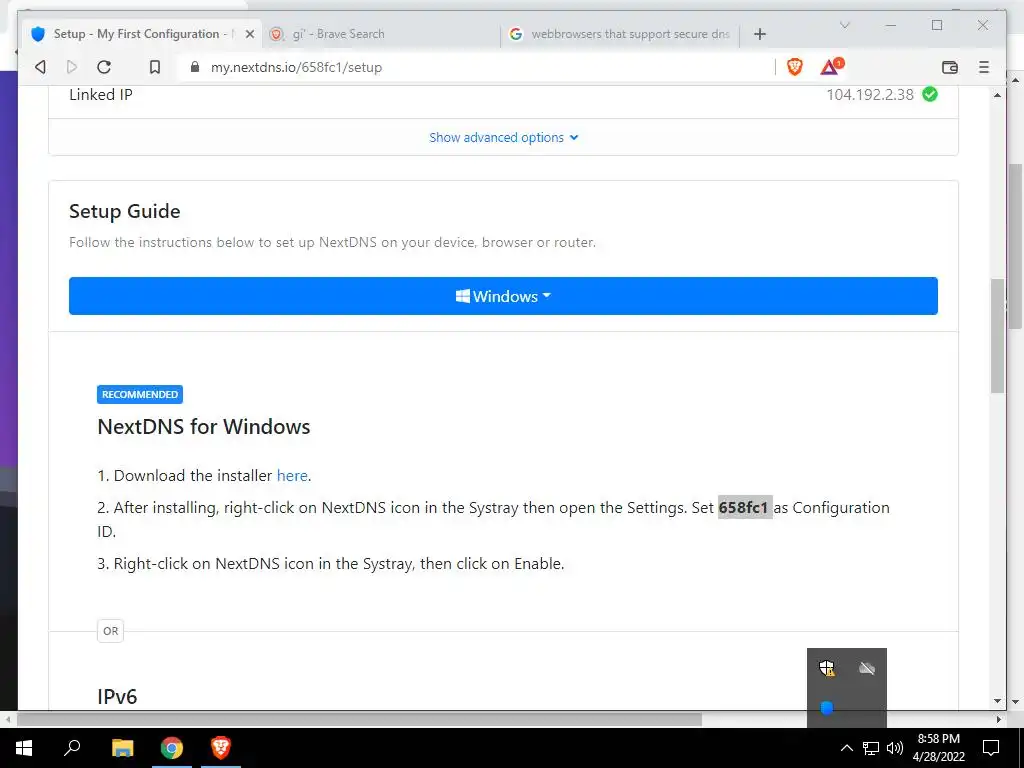Open Brave Rewards triangle icon

831,66
